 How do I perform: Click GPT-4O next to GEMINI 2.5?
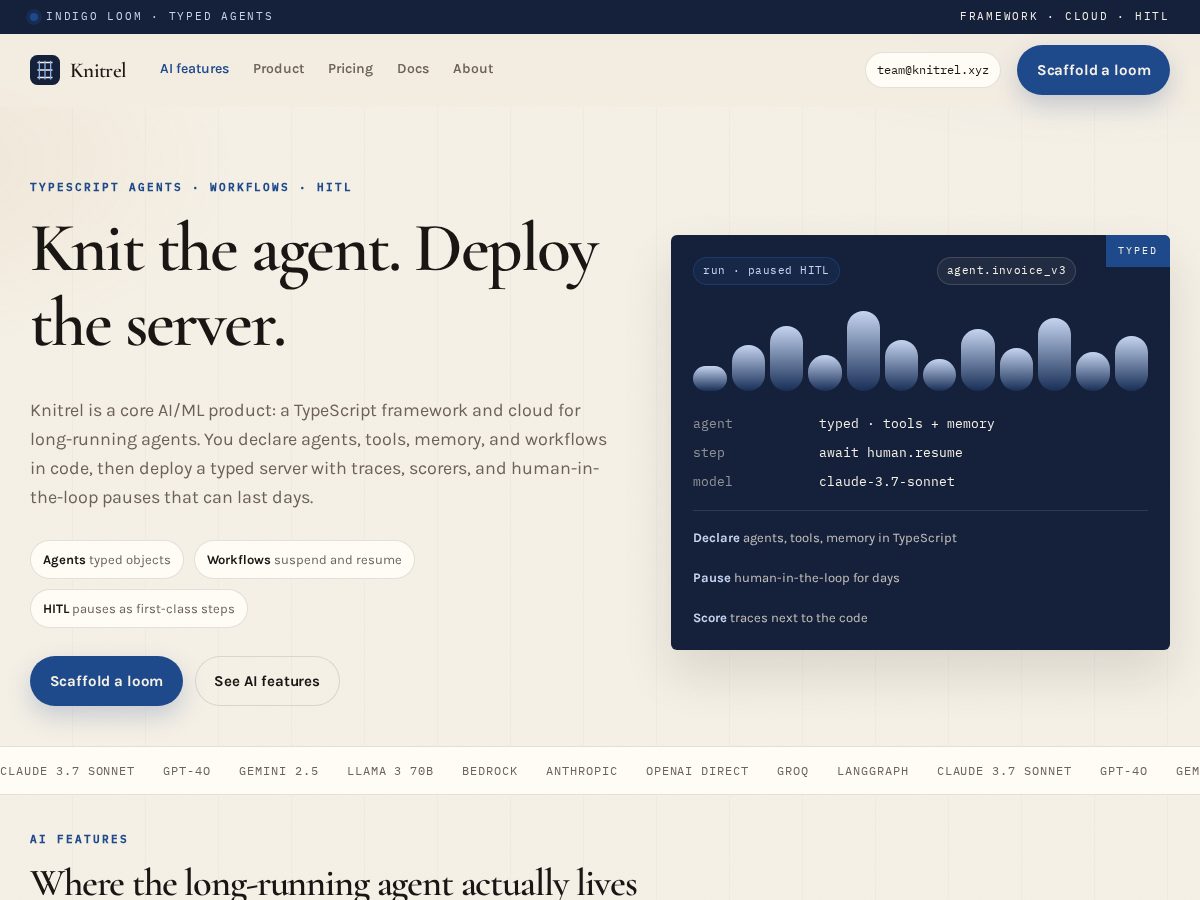click(187, 771)
